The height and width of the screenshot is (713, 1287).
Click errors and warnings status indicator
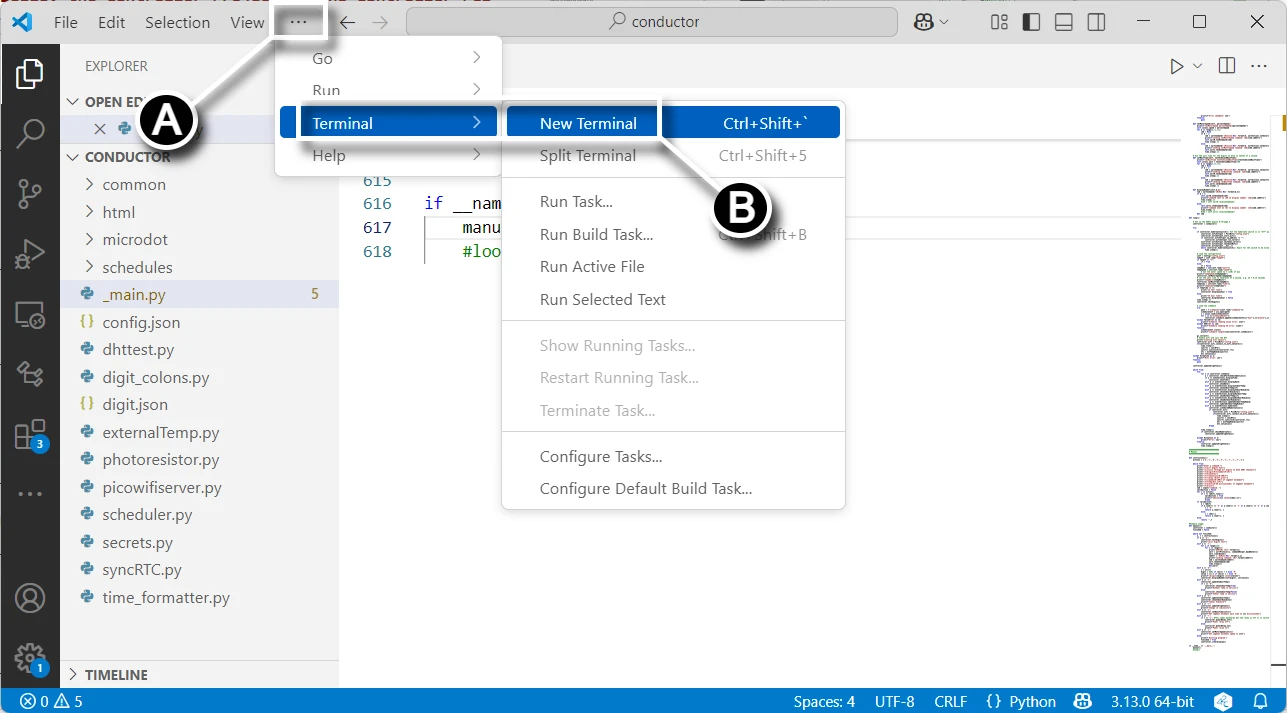tap(51, 701)
